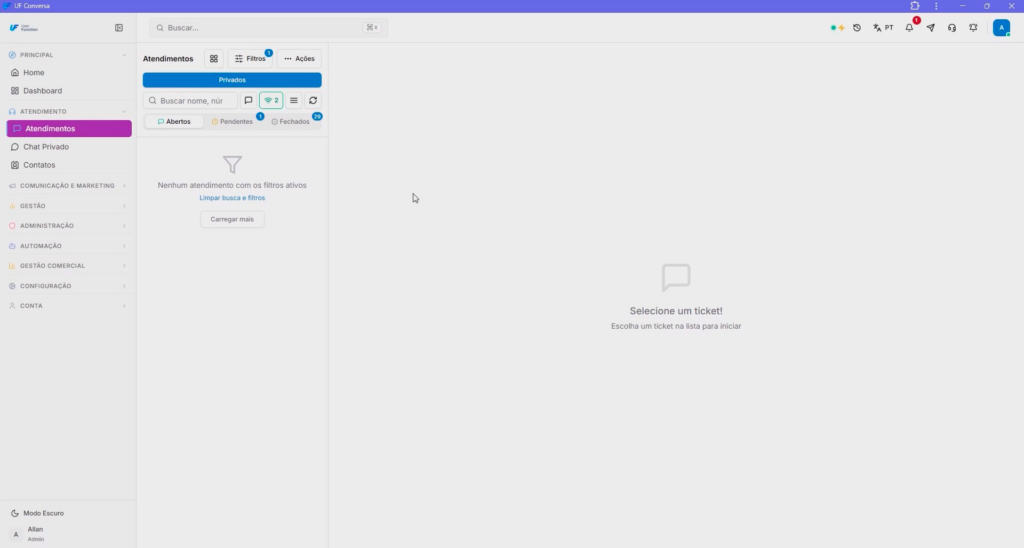Click the ringing alarm bell icon
The width and height of the screenshot is (1024, 548).
pos(973,28)
